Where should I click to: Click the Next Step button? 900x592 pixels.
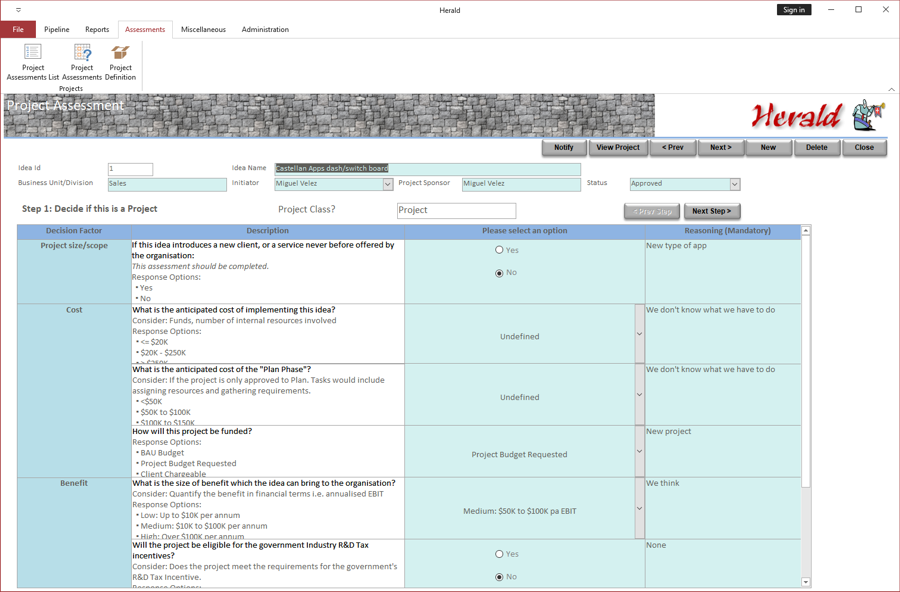712,211
